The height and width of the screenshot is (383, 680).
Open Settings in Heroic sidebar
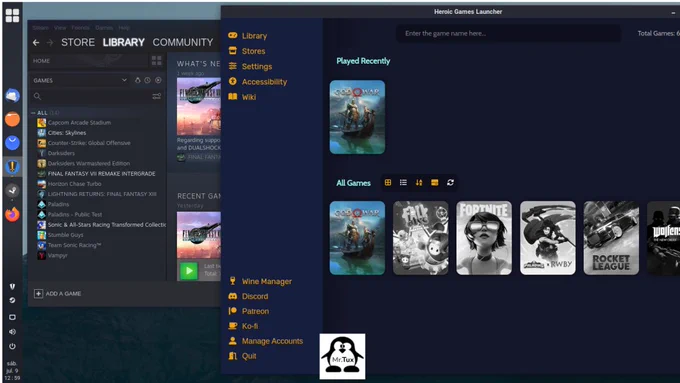click(250, 66)
